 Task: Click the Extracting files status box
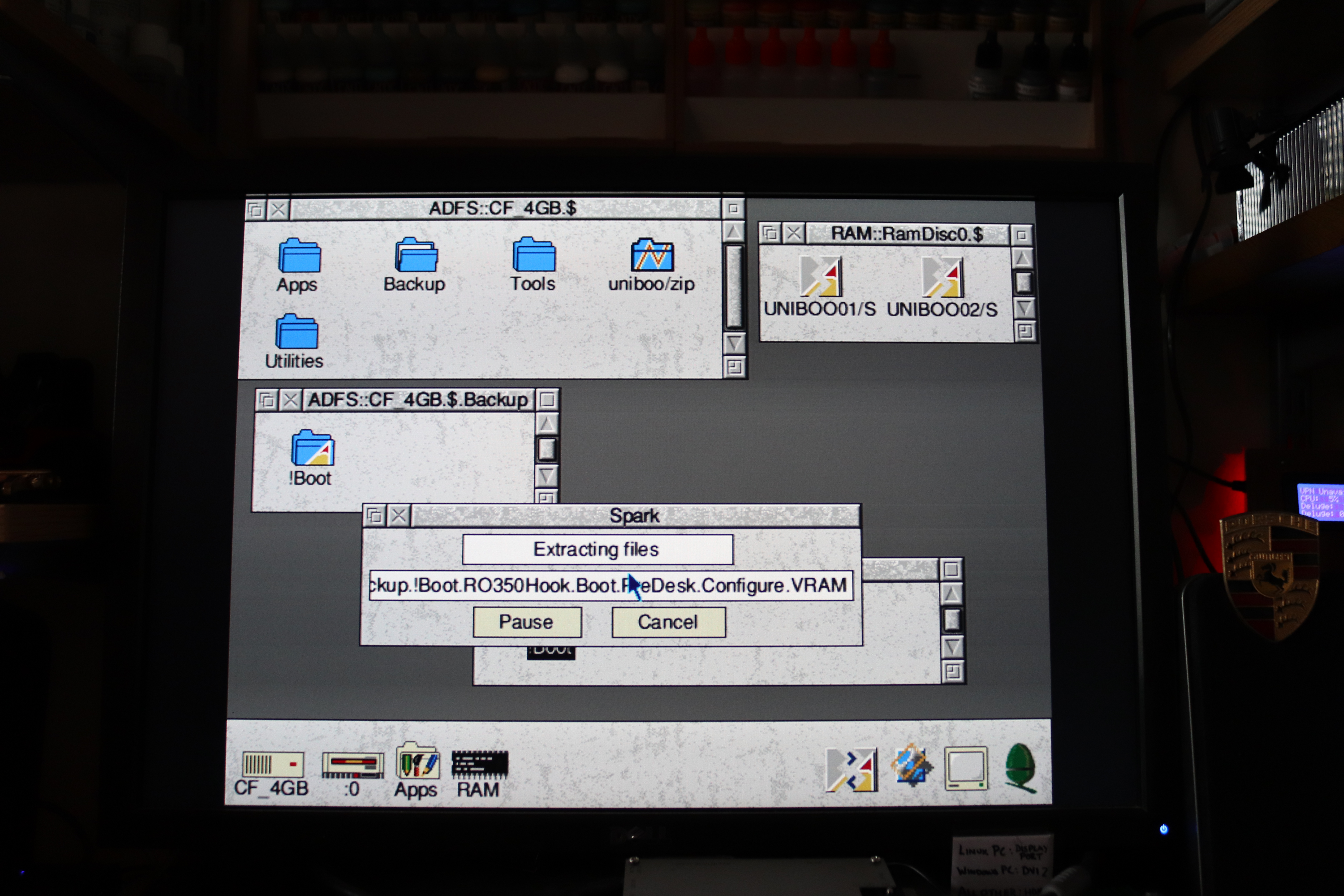tap(598, 550)
